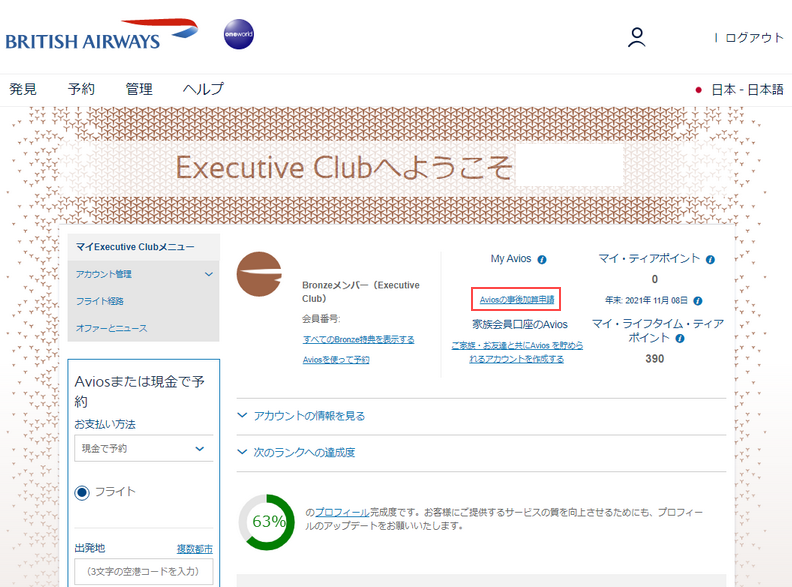Select the フライト radio button
Screen dimensions: 792x587
click(82, 493)
